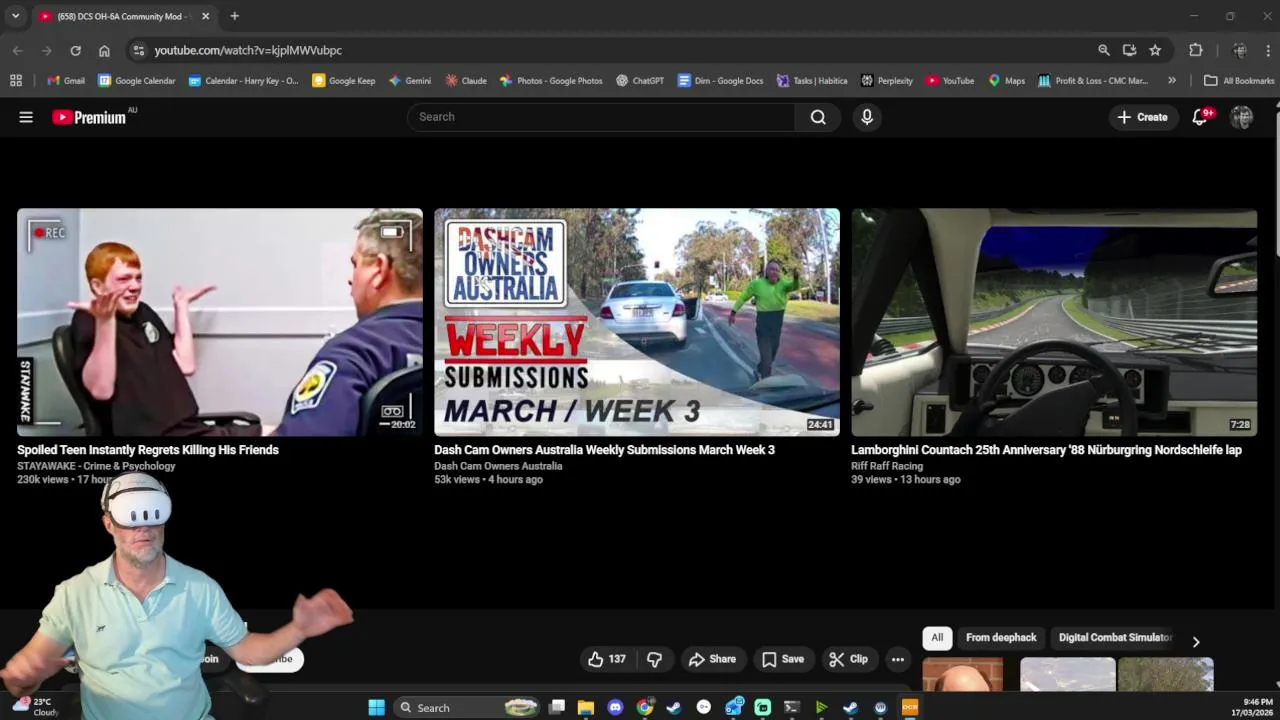The image size is (1280, 720).
Task: Open All Bookmarks folder
Action: click(1239, 81)
